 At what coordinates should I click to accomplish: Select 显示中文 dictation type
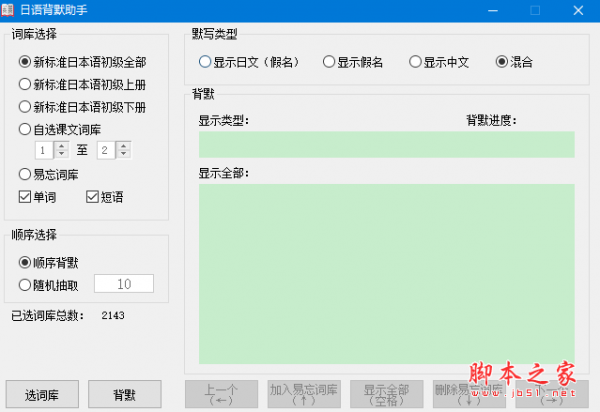click(439, 62)
